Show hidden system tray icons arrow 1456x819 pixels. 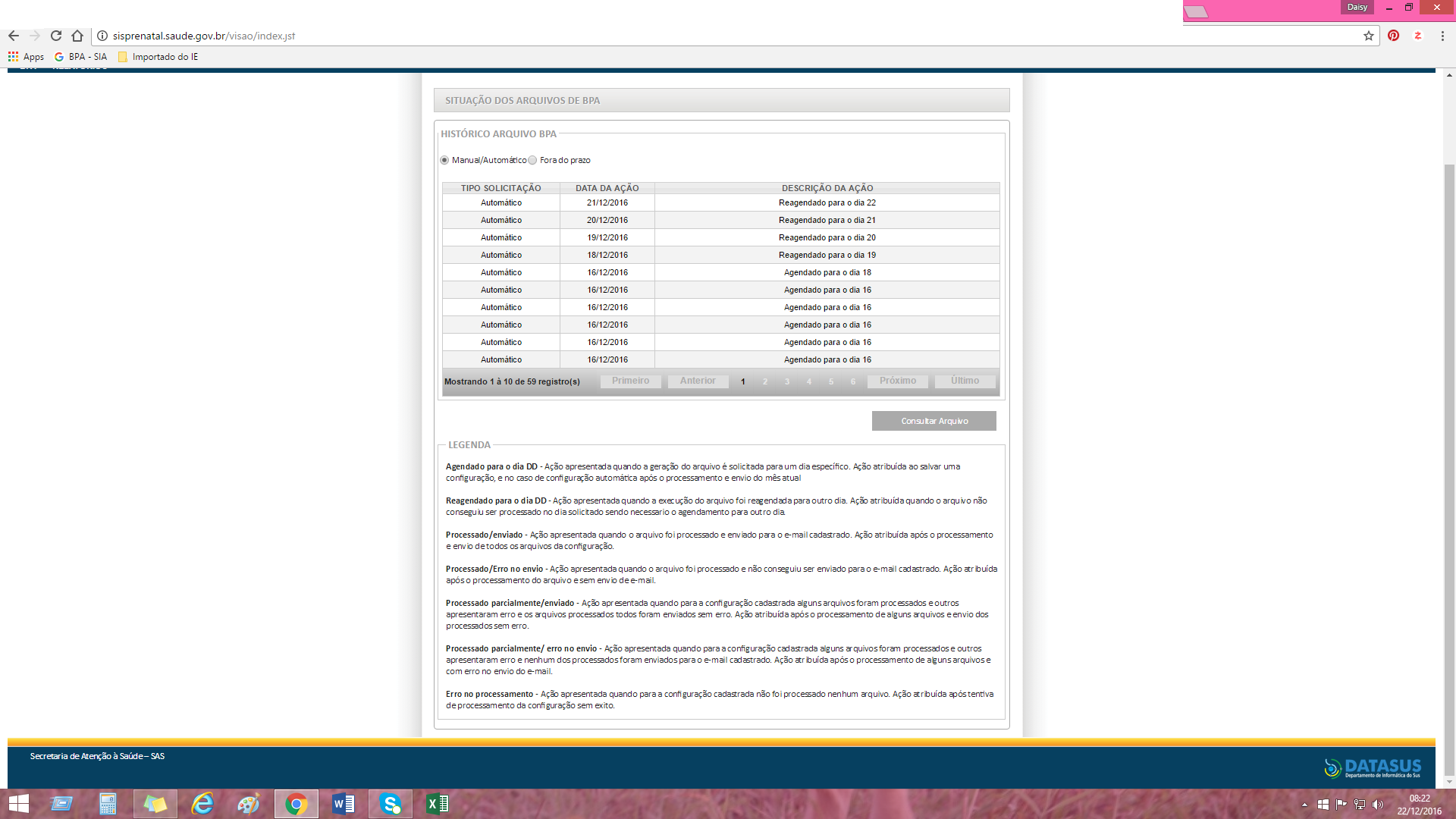tap(1304, 805)
